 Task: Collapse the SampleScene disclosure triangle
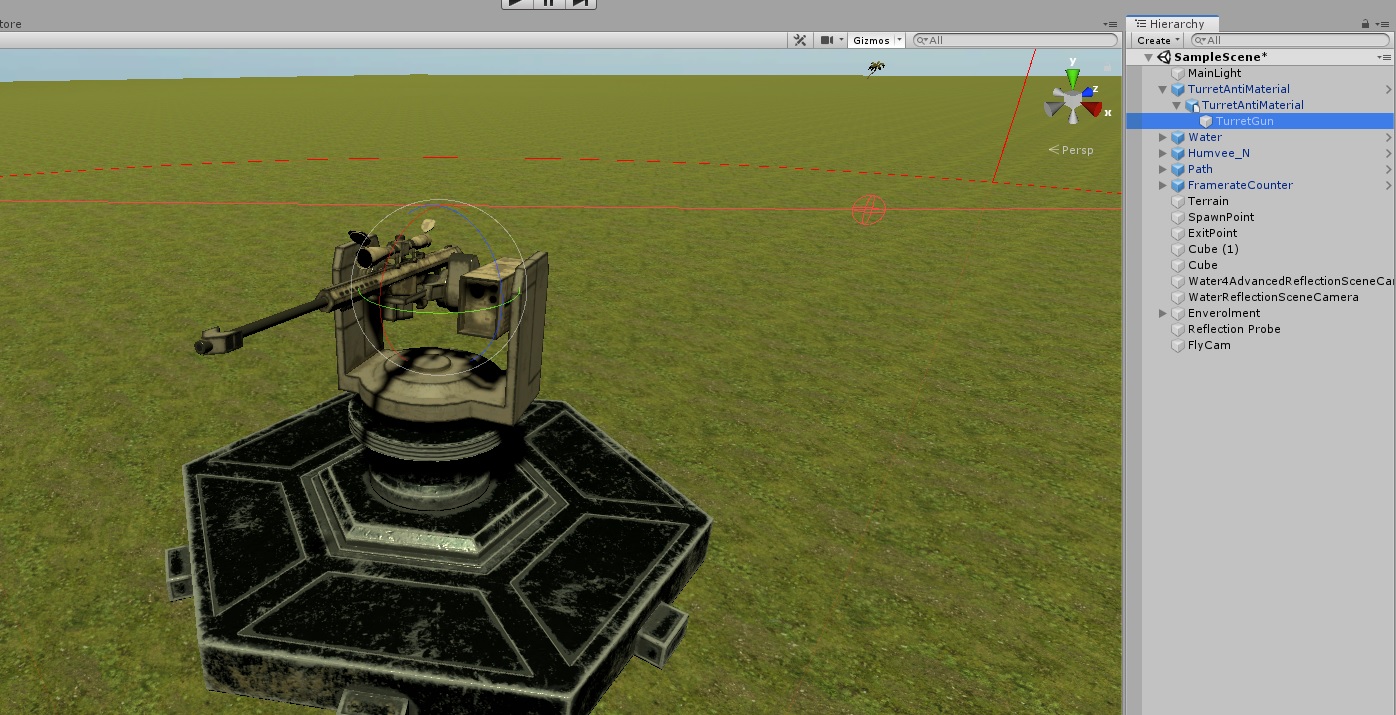click(1148, 56)
